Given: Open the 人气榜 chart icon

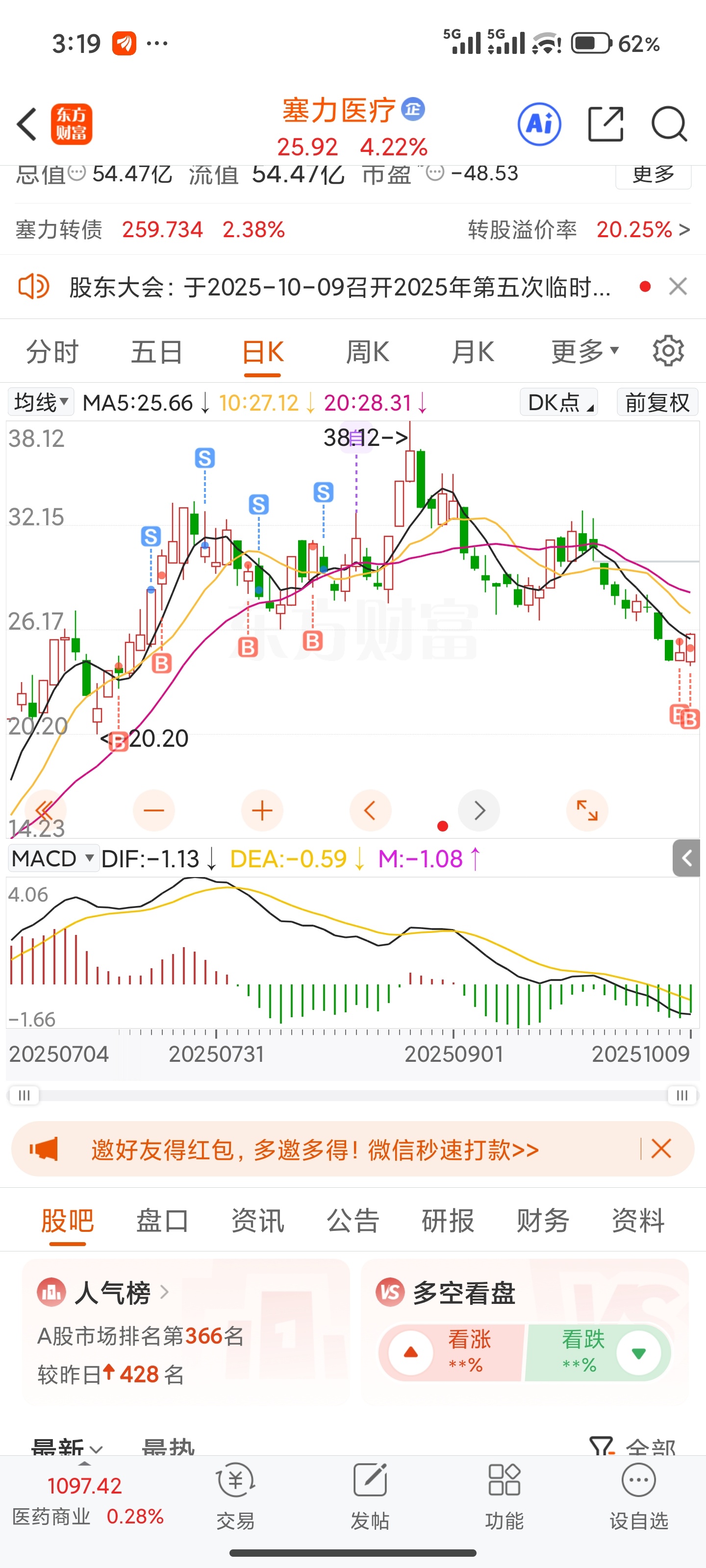Looking at the screenshot, I should [50, 1292].
